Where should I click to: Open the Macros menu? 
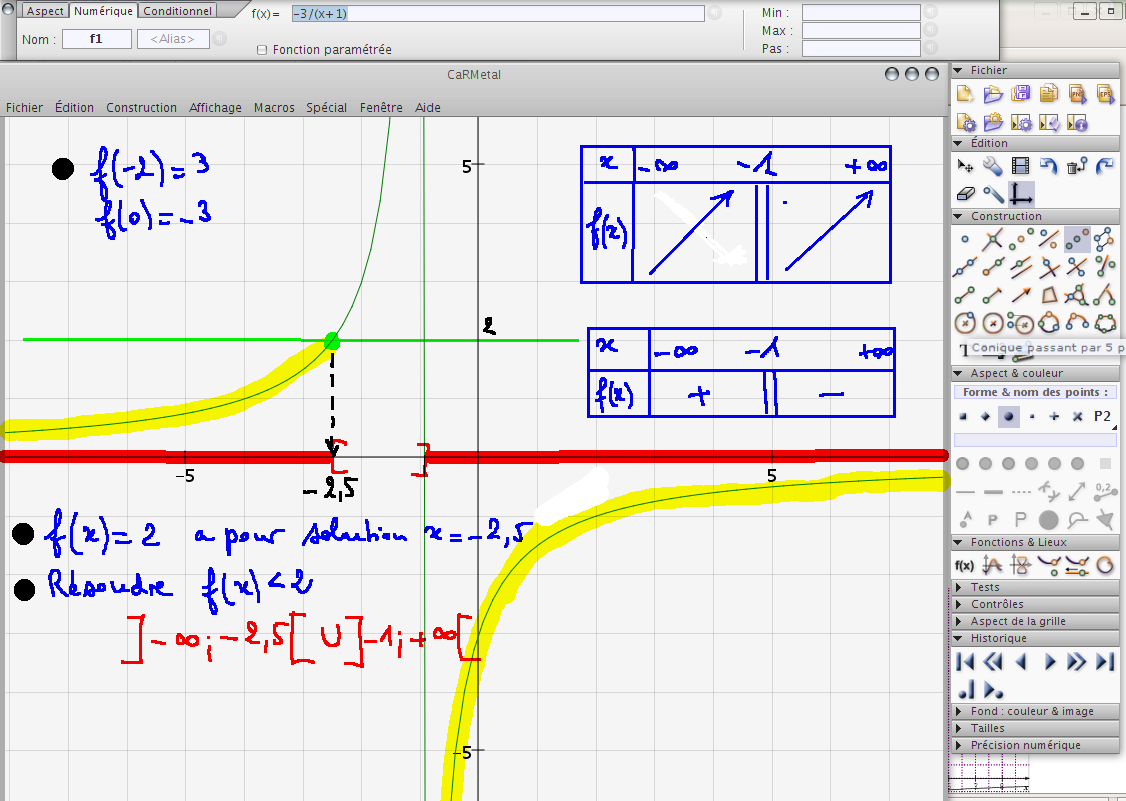pyautogui.click(x=274, y=108)
